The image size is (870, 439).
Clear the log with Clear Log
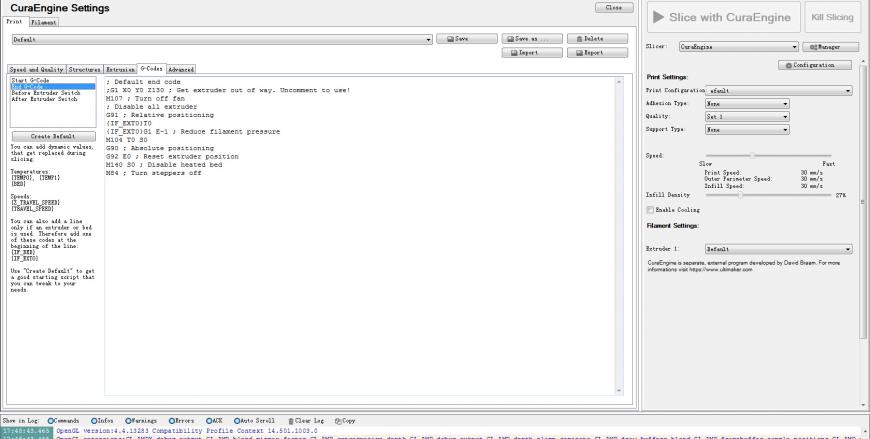[x=306, y=421]
